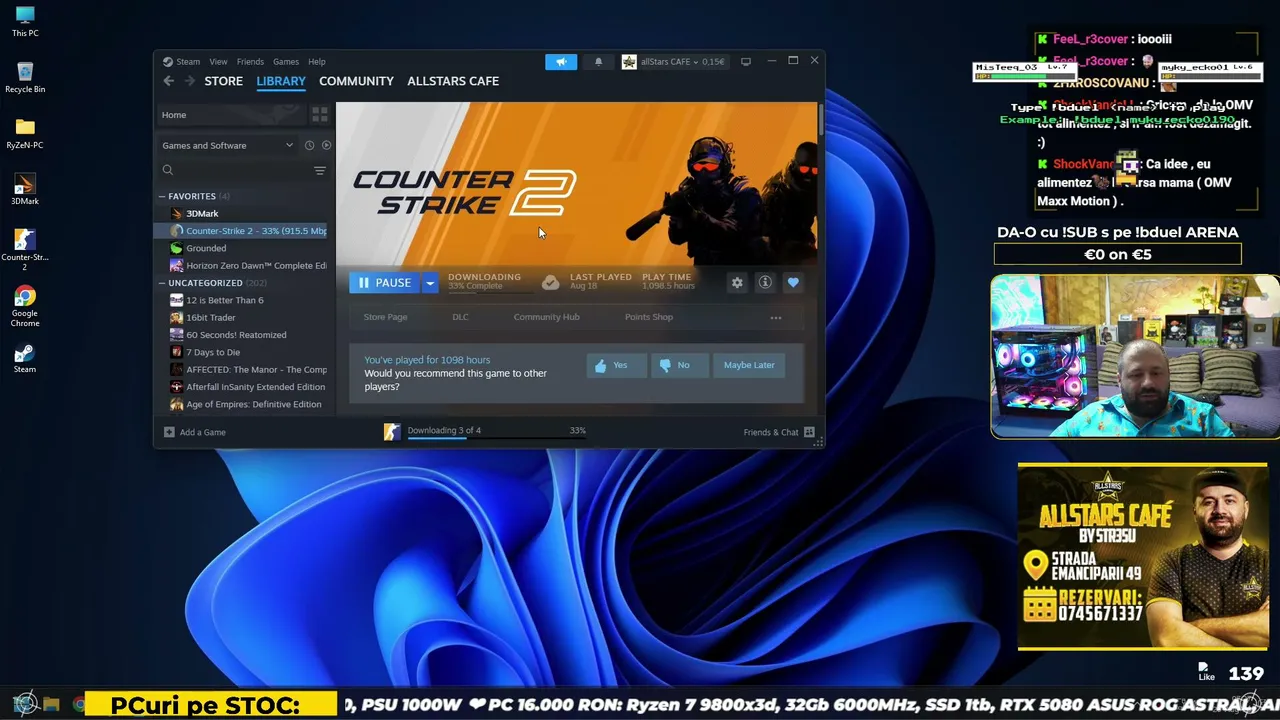Open the Community Hub link

[546, 317]
